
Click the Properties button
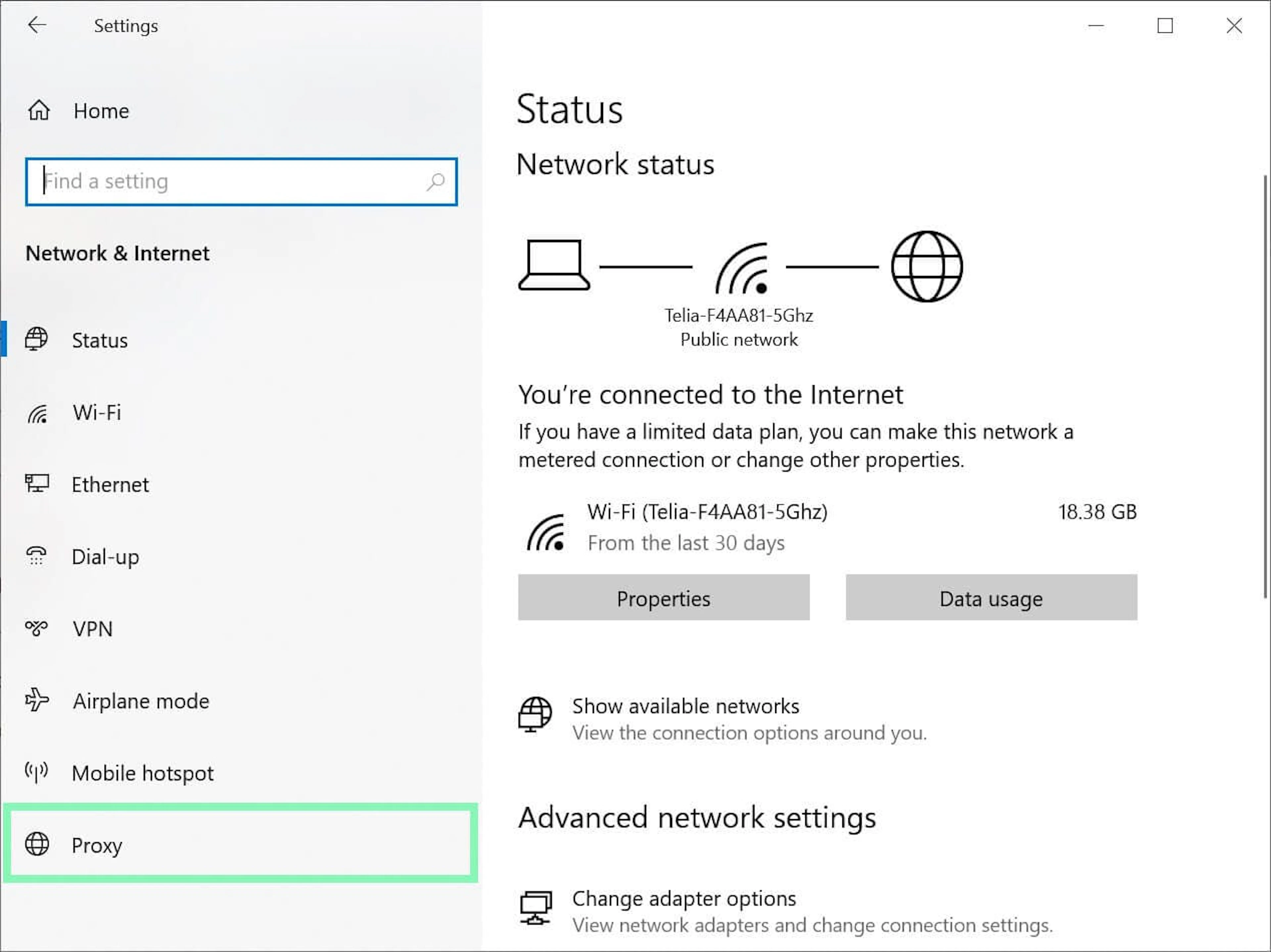click(x=664, y=598)
